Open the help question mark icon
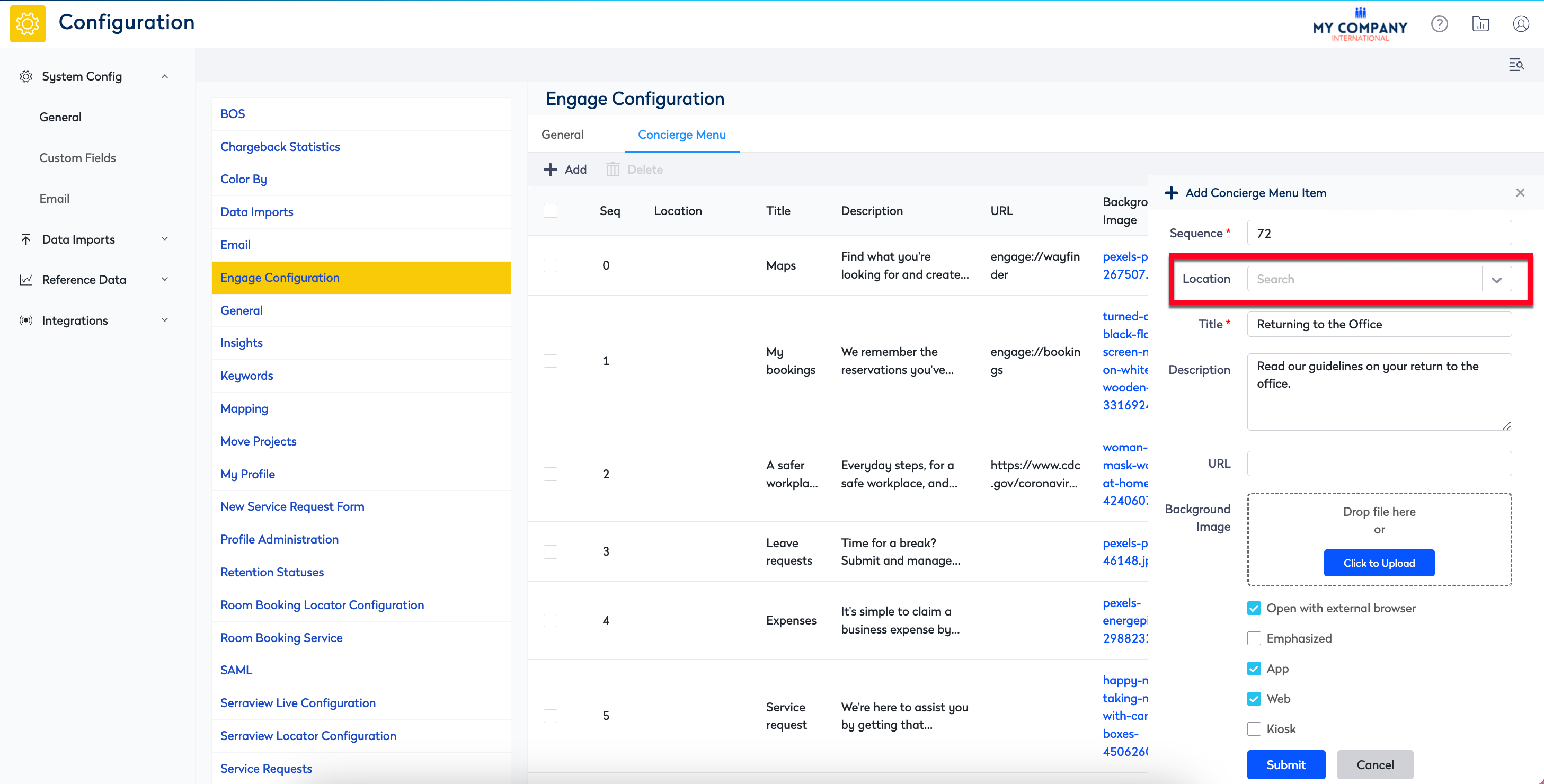Image resolution: width=1544 pixels, height=784 pixels. click(1439, 24)
